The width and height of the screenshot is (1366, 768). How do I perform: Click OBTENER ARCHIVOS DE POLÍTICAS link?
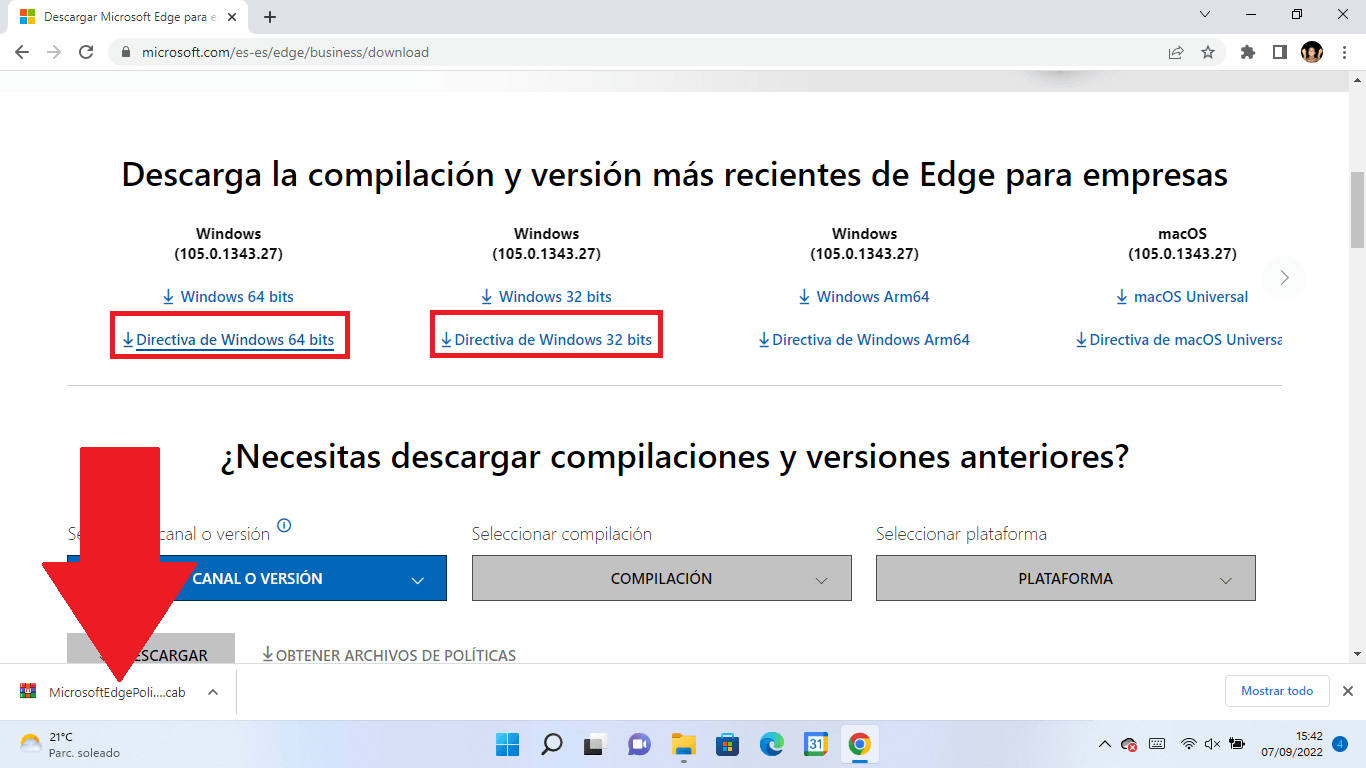point(389,655)
